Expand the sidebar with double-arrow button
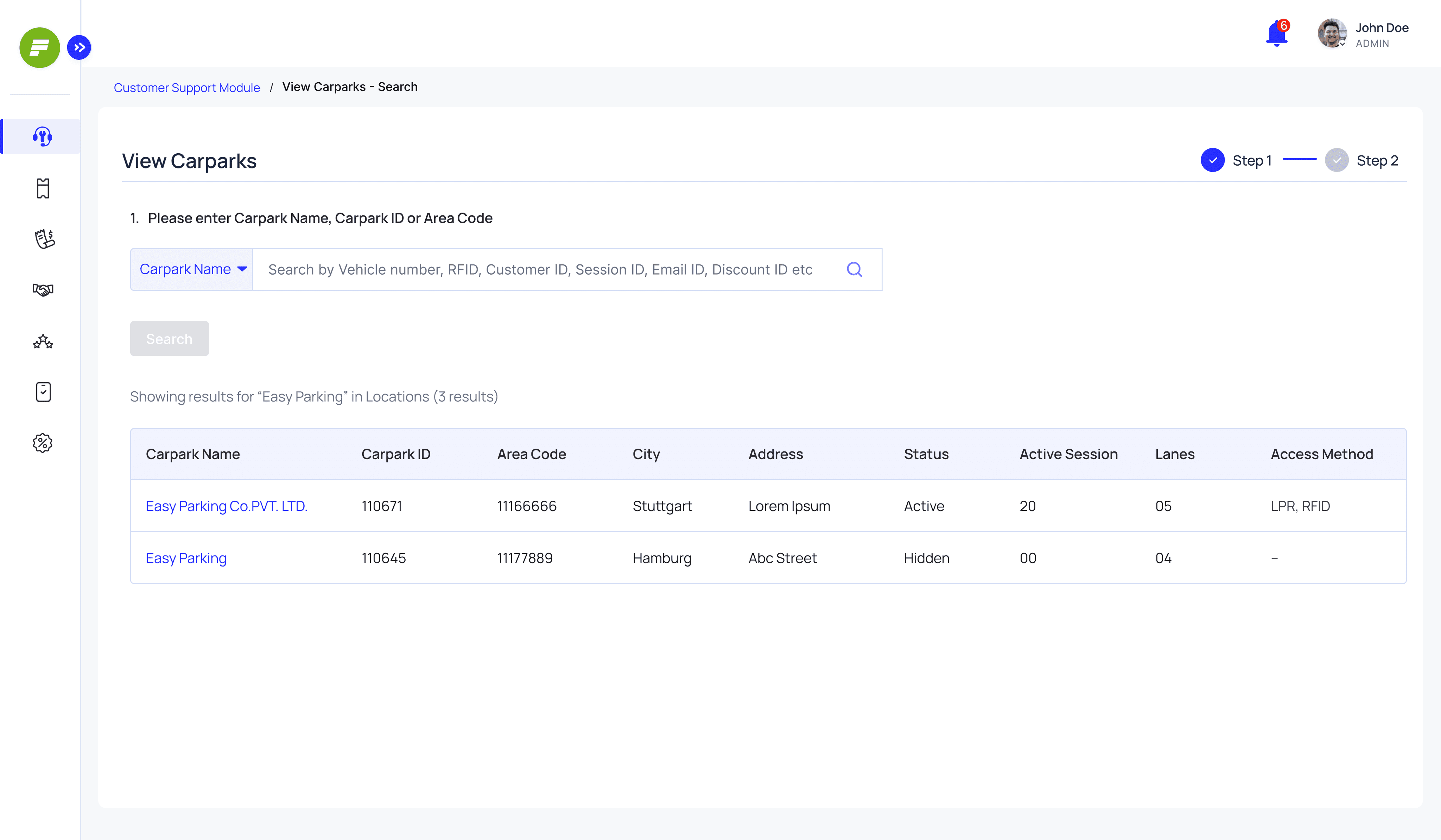The height and width of the screenshot is (840, 1441). point(79,47)
